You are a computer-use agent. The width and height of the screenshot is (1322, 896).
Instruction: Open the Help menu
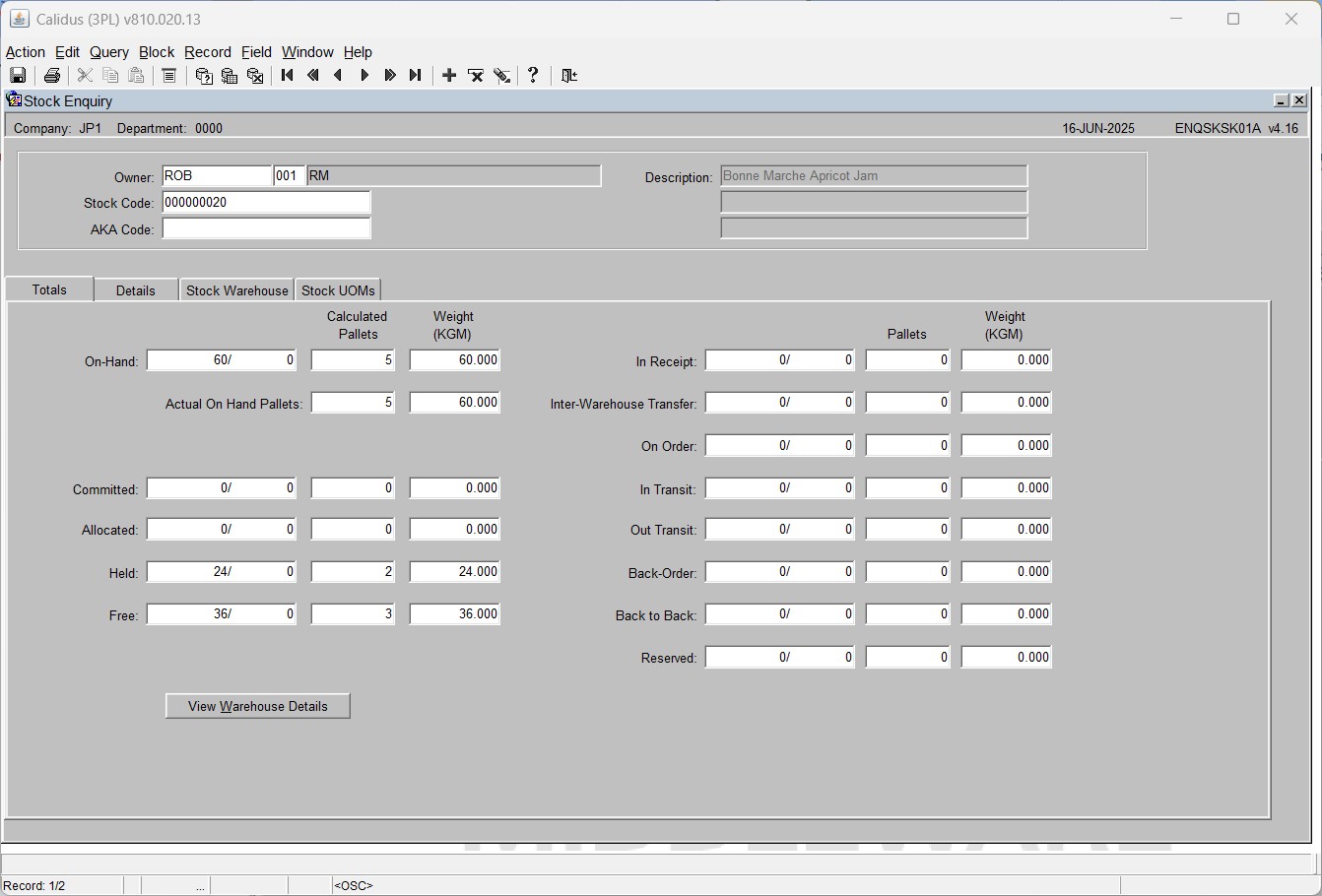point(358,52)
